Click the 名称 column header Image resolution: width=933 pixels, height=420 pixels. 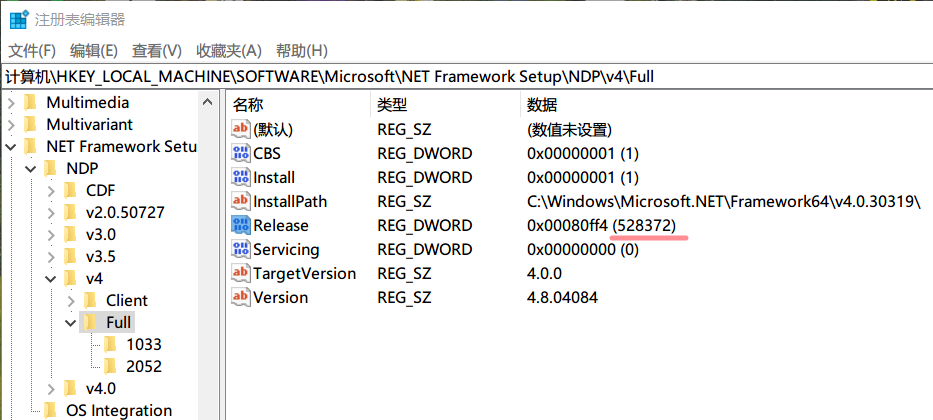coord(248,105)
